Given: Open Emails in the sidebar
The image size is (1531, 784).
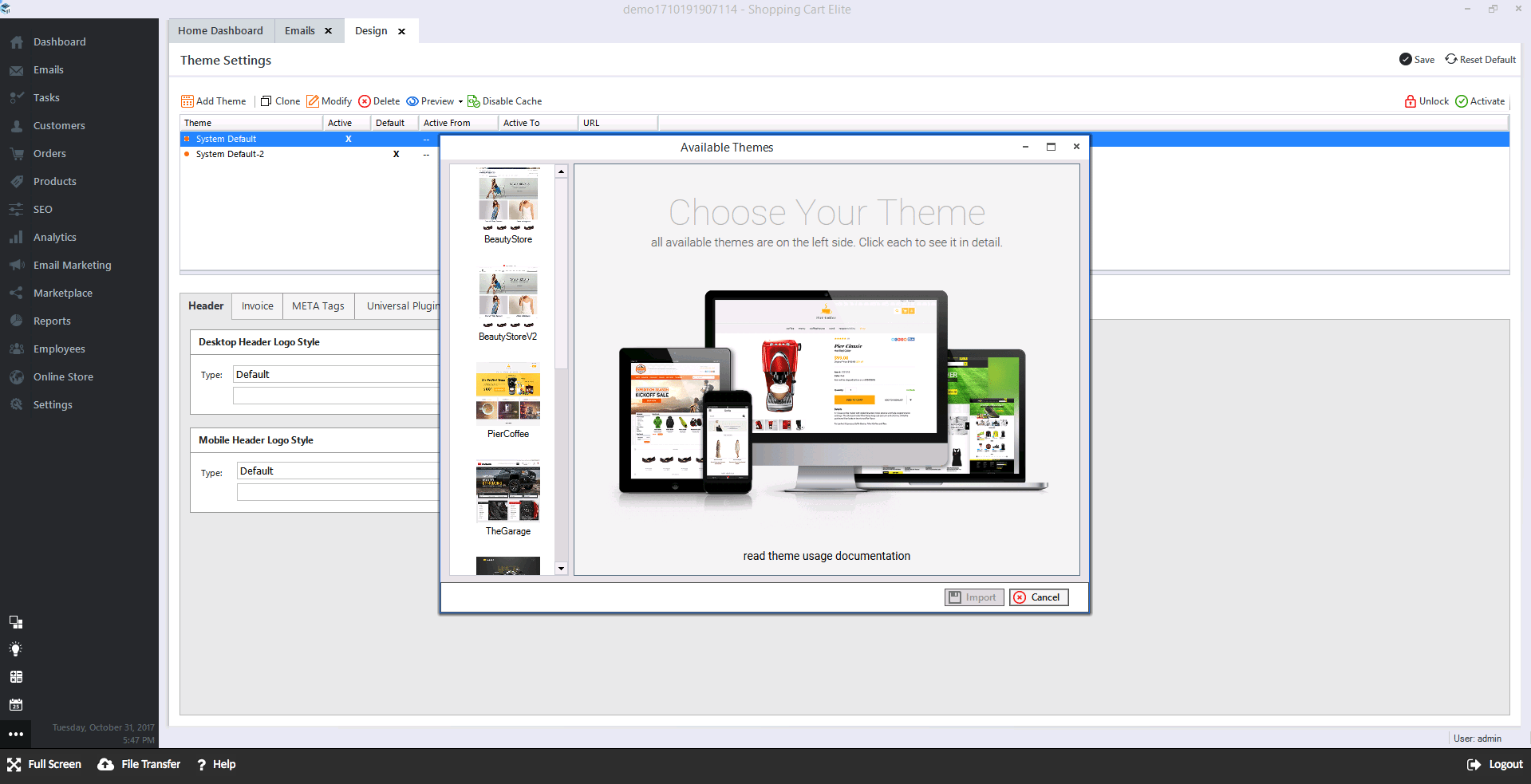Looking at the screenshot, I should click(48, 70).
